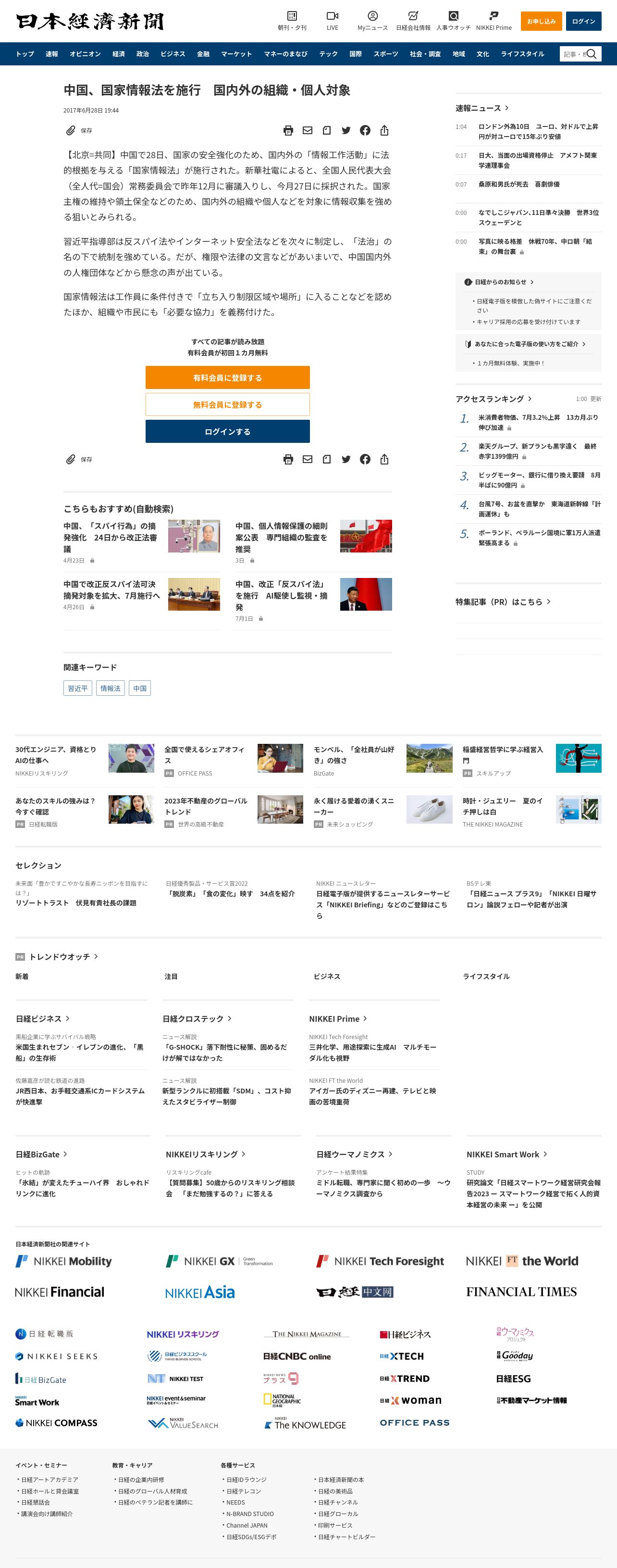Open thumbnail for 中国、改正「反スパイ法」を施行
Image resolution: width=617 pixels, height=1568 pixels.
[x=366, y=594]
